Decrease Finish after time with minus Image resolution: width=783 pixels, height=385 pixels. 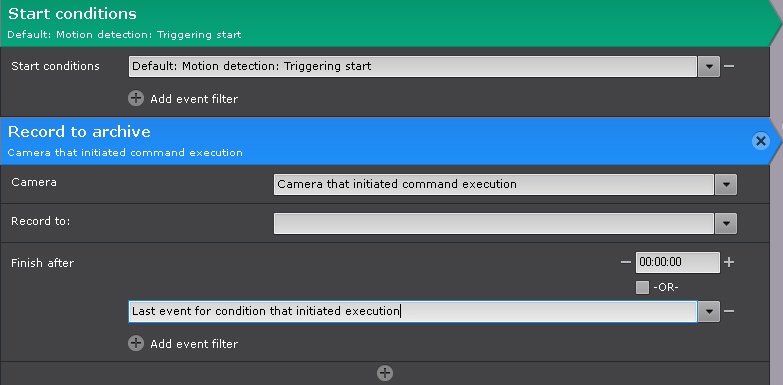pos(626,262)
